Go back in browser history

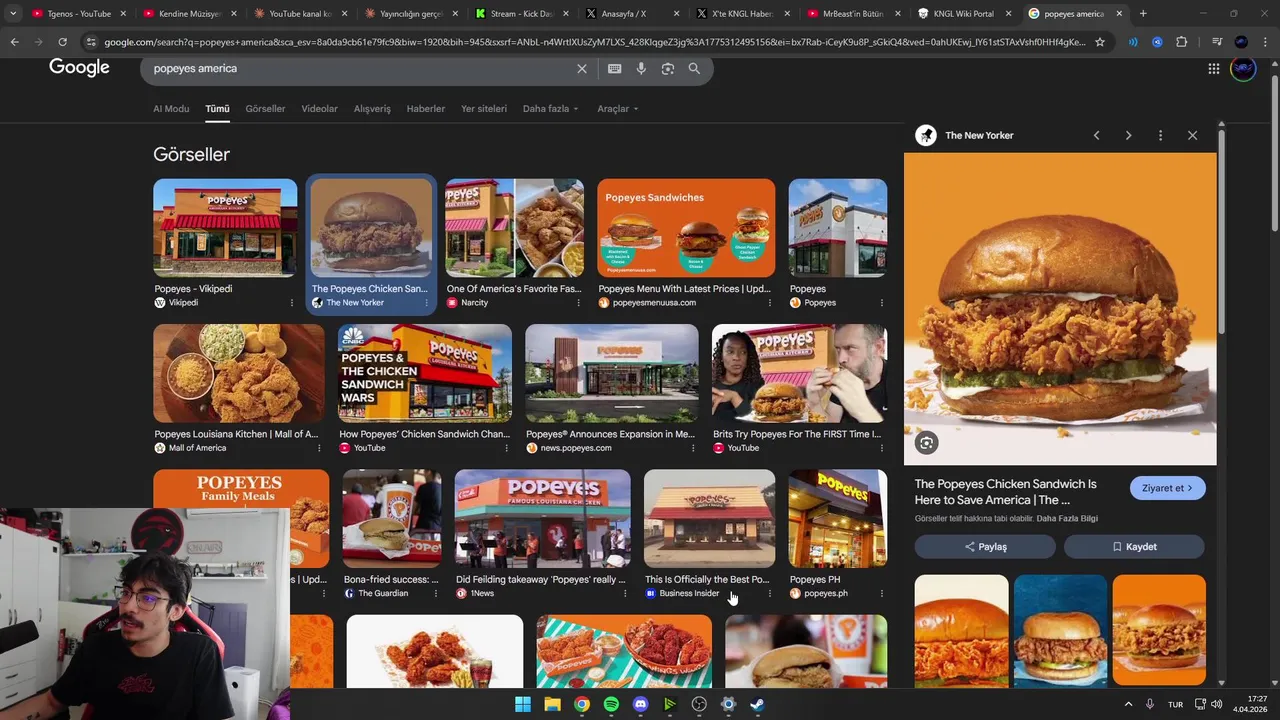coord(14,42)
